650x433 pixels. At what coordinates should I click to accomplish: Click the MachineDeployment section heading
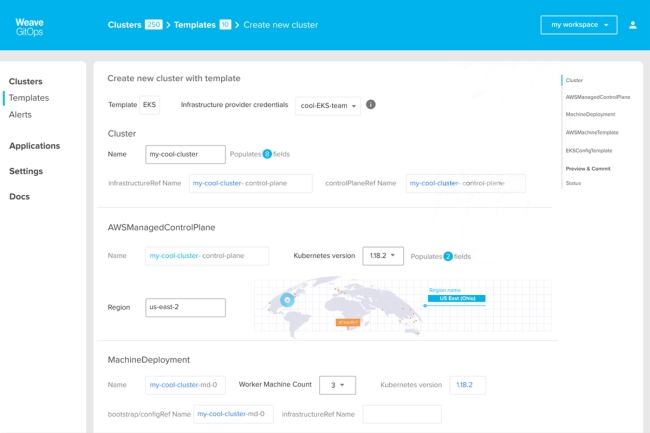coord(148,360)
